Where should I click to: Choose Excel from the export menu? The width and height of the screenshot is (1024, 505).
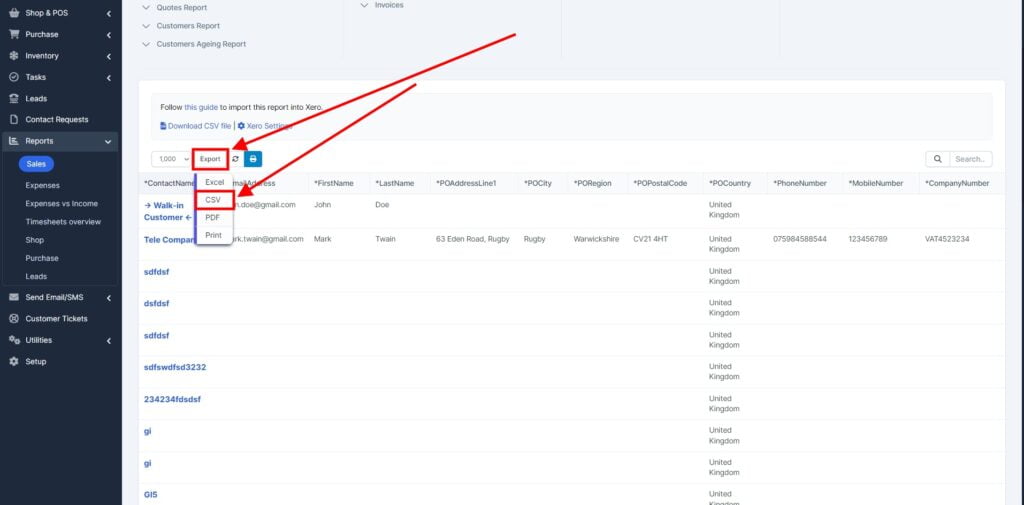(x=214, y=182)
